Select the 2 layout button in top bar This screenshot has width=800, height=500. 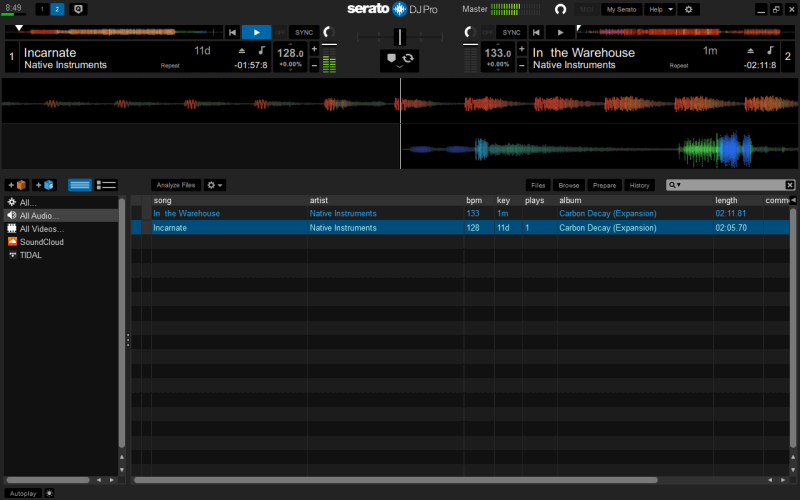click(57, 9)
